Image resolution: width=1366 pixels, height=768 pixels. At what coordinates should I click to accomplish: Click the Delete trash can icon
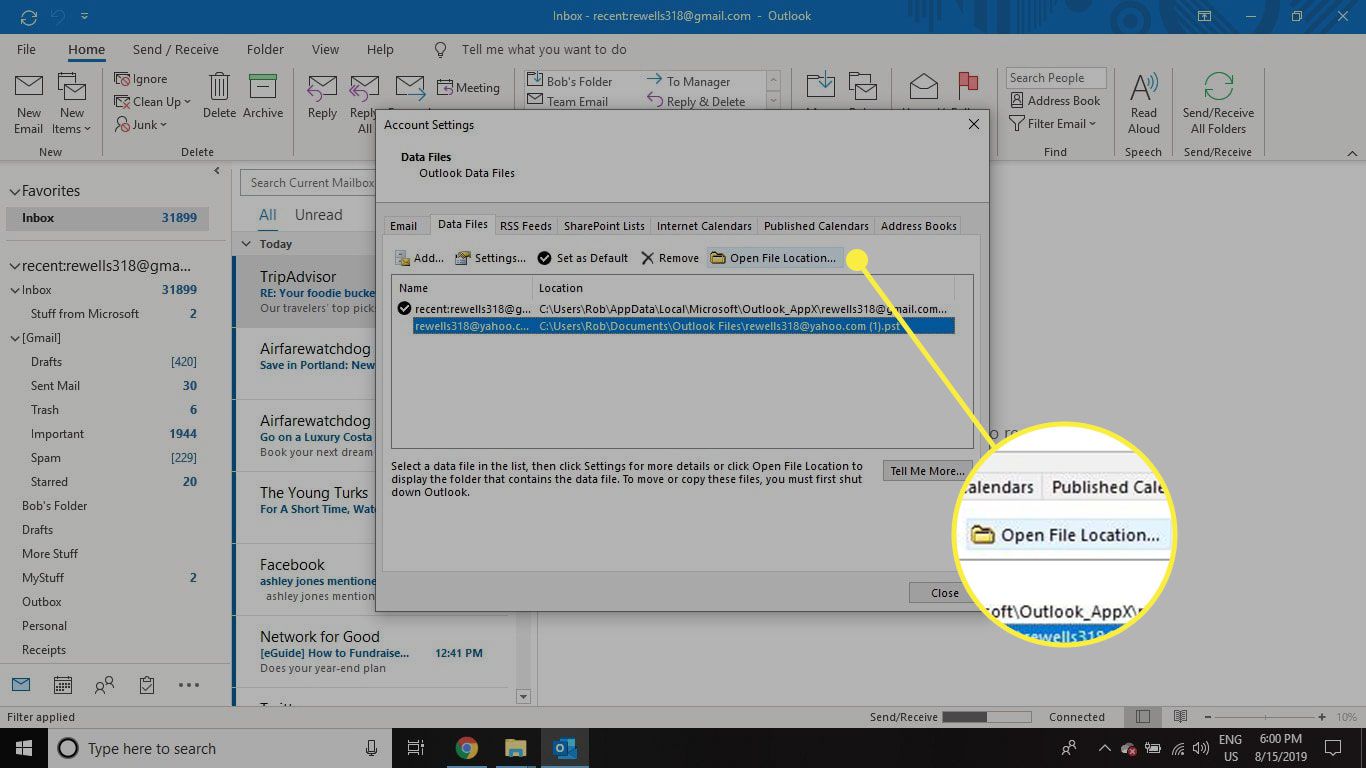coord(219,86)
